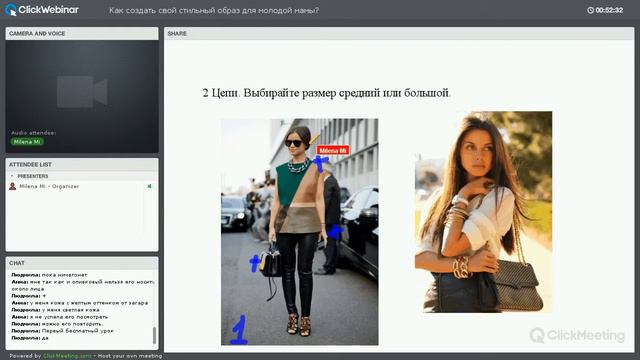
Task: Click the camera placeholder icon
Action: point(82,91)
